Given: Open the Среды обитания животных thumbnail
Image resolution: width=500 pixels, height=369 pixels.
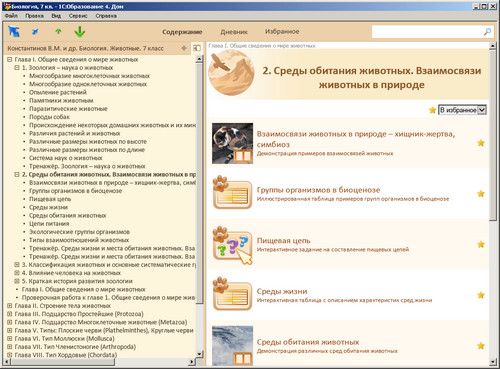Looking at the screenshot, I should point(232,346).
